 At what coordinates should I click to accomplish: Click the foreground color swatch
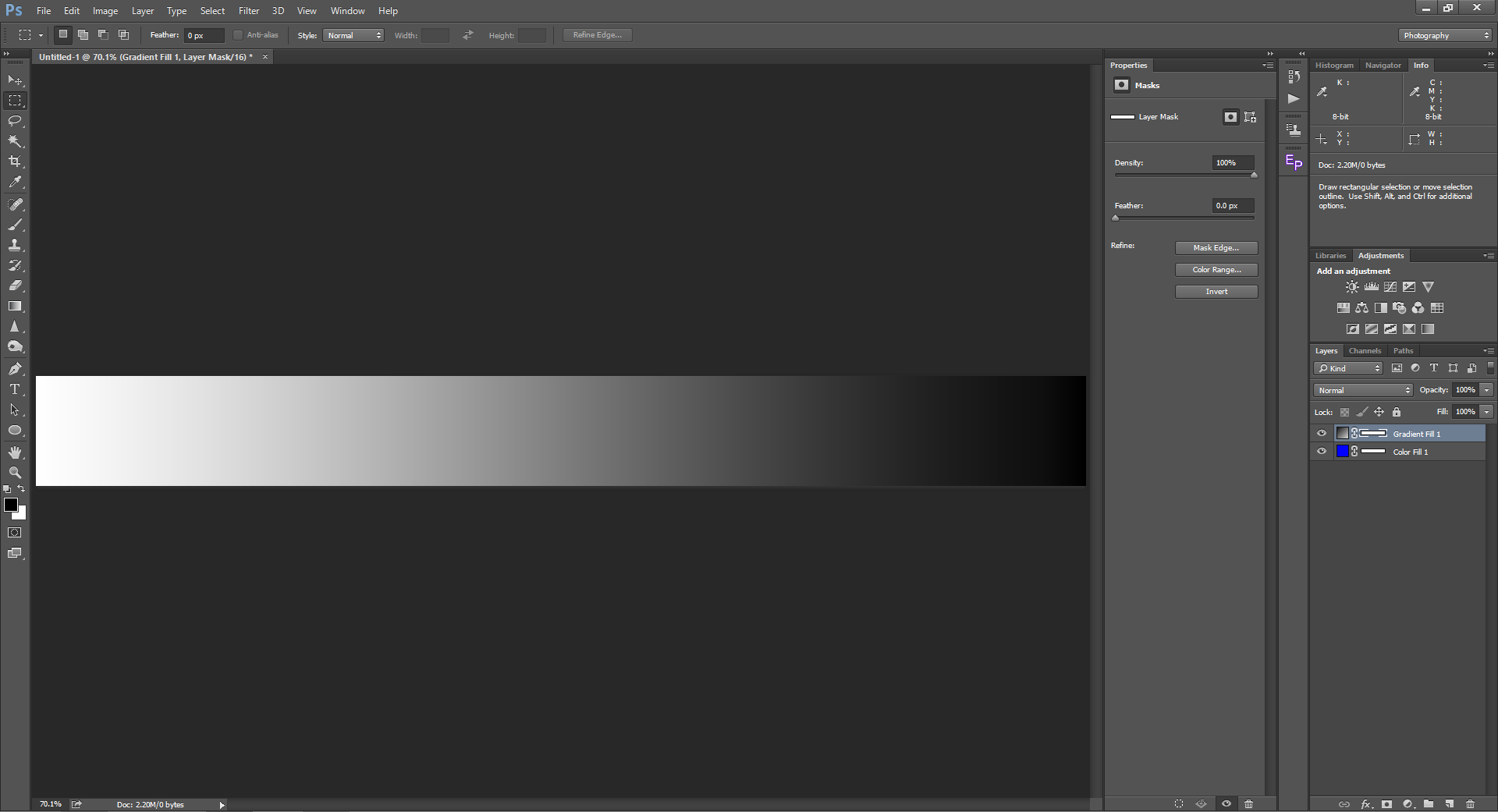pos(11,505)
